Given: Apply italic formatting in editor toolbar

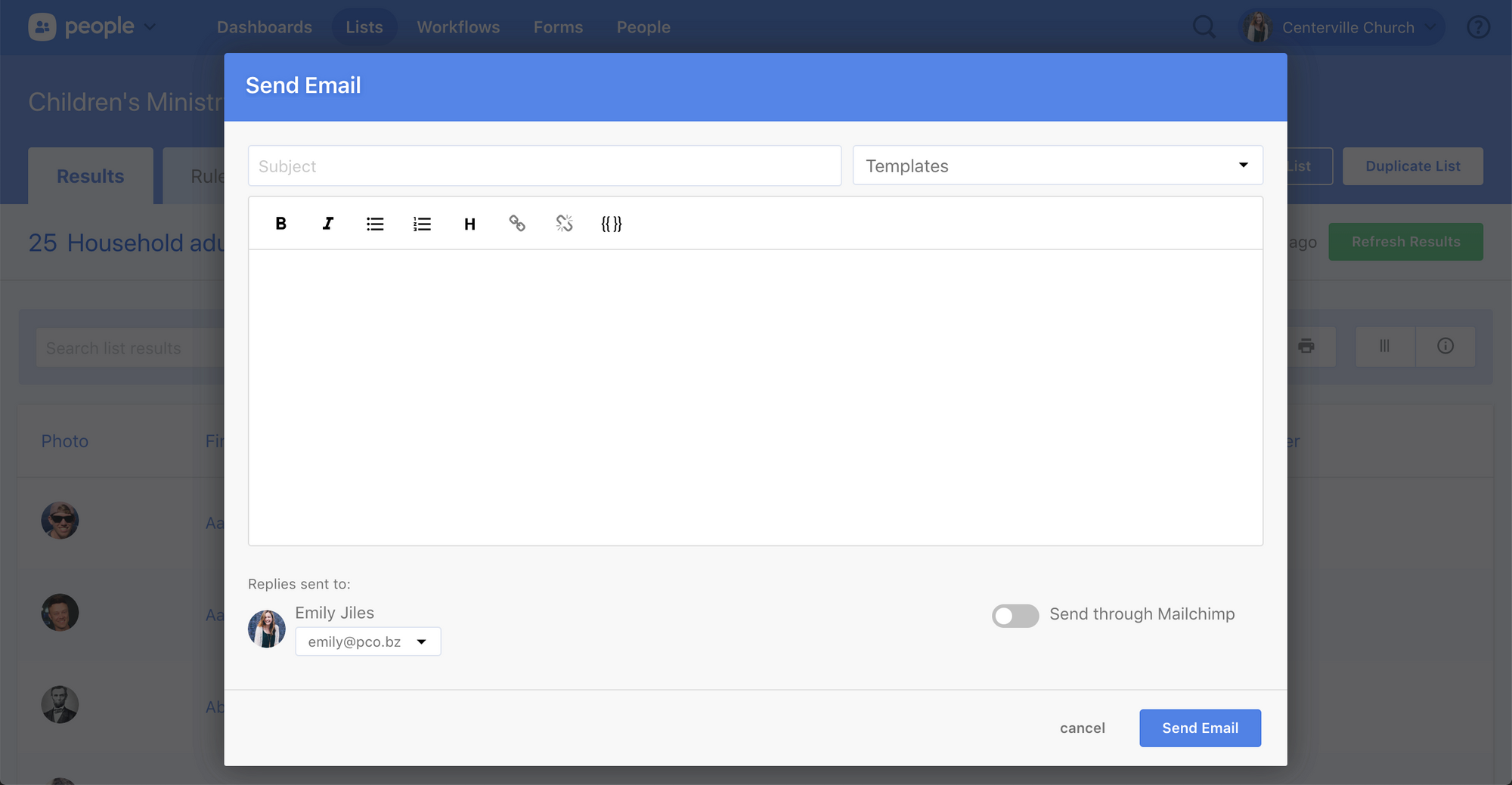Looking at the screenshot, I should tap(327, 224).
